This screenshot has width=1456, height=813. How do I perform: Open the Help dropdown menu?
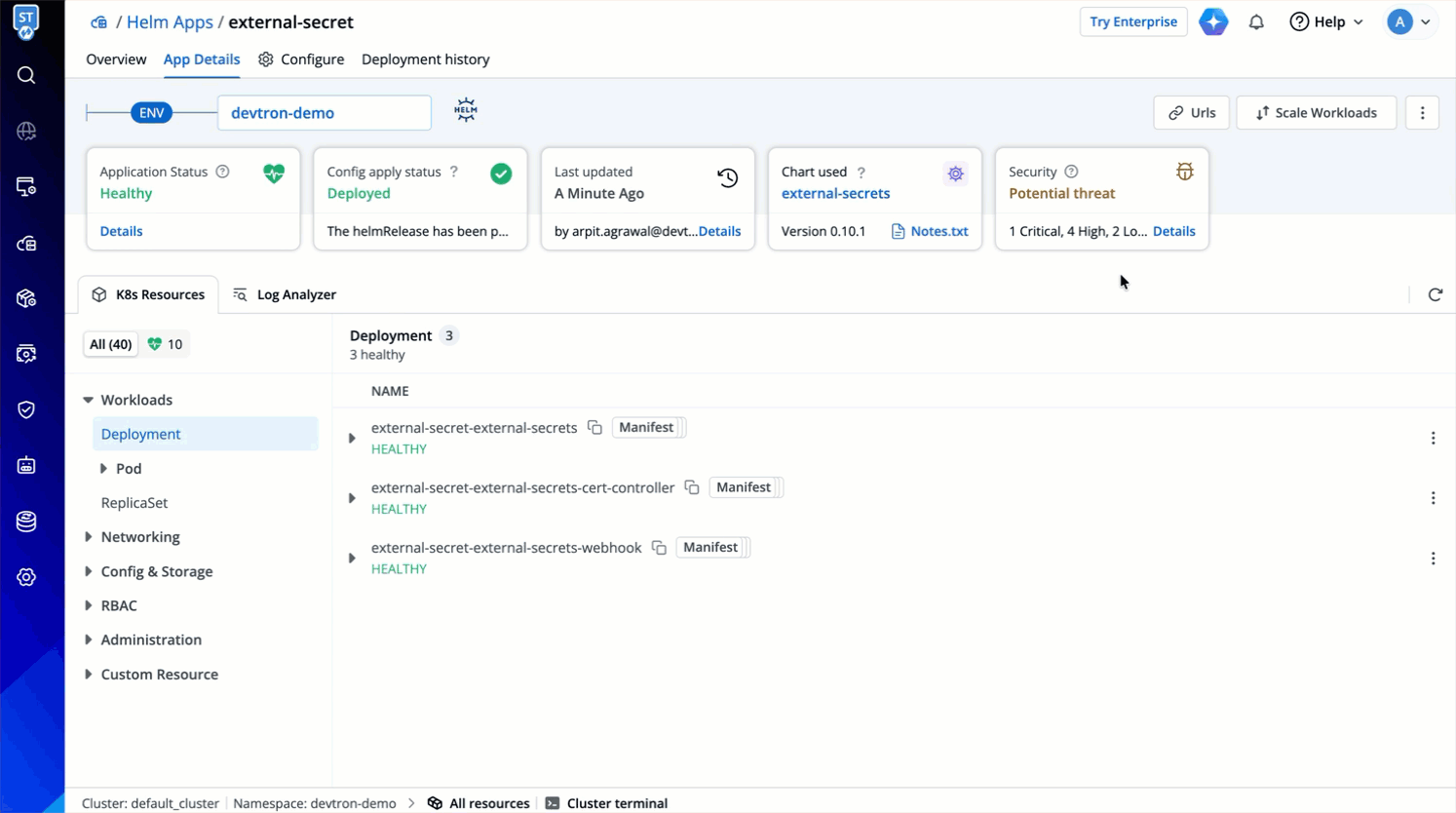pos(1326,21)
